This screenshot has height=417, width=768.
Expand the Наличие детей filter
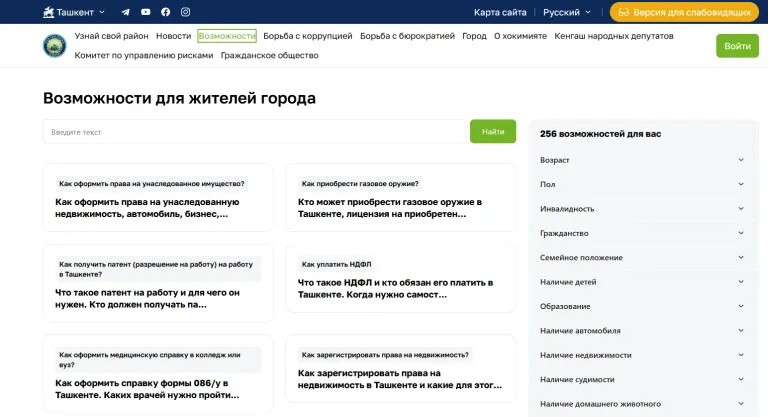[x=642, y=282]
